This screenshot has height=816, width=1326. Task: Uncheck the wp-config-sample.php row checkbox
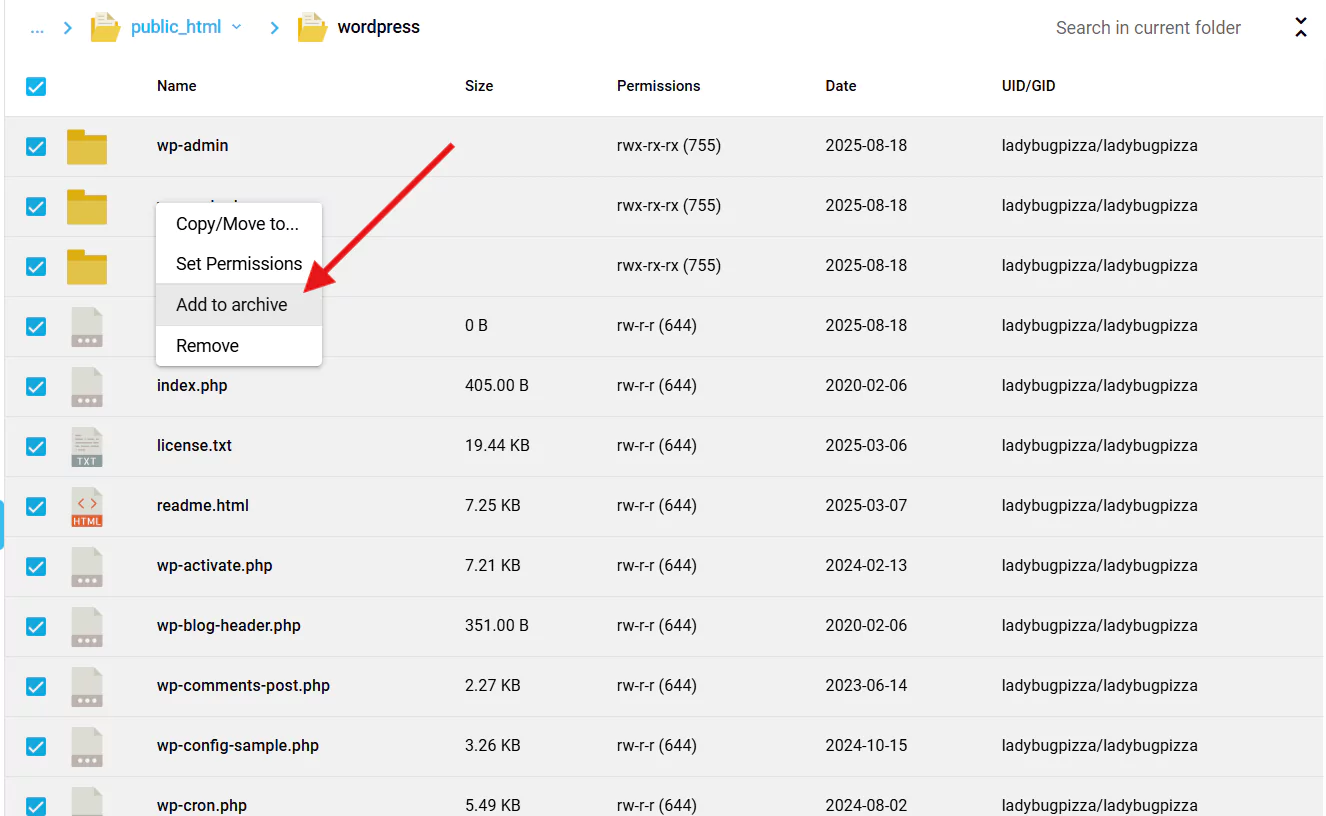[36, 746]
